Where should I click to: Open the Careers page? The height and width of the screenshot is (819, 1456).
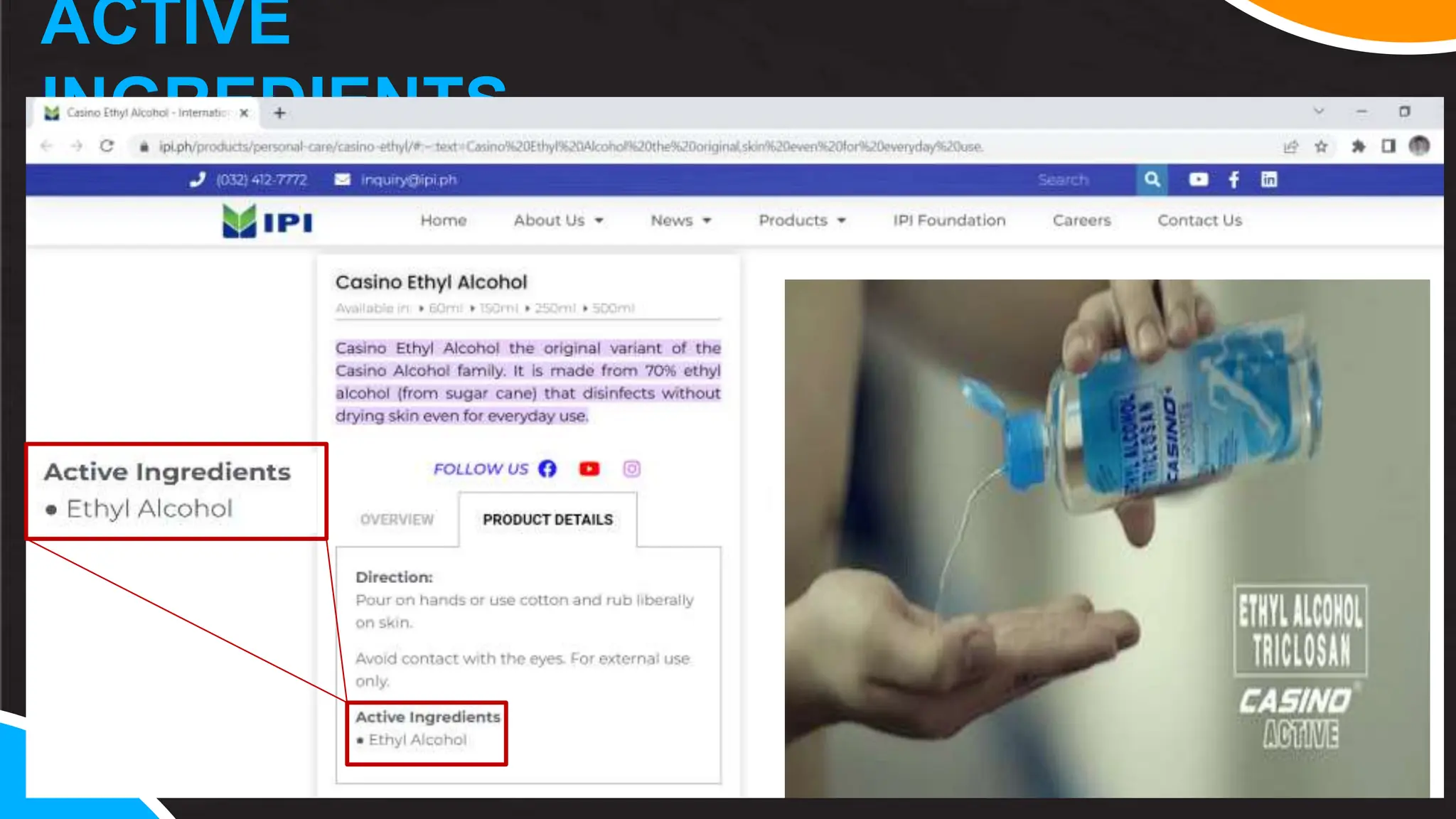(1081, 220)
